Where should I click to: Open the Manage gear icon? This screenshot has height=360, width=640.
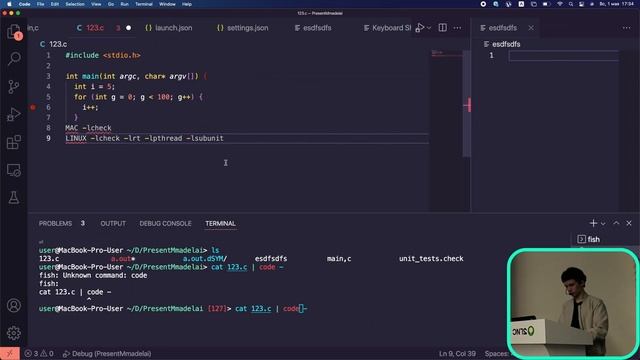coord(13,333)
